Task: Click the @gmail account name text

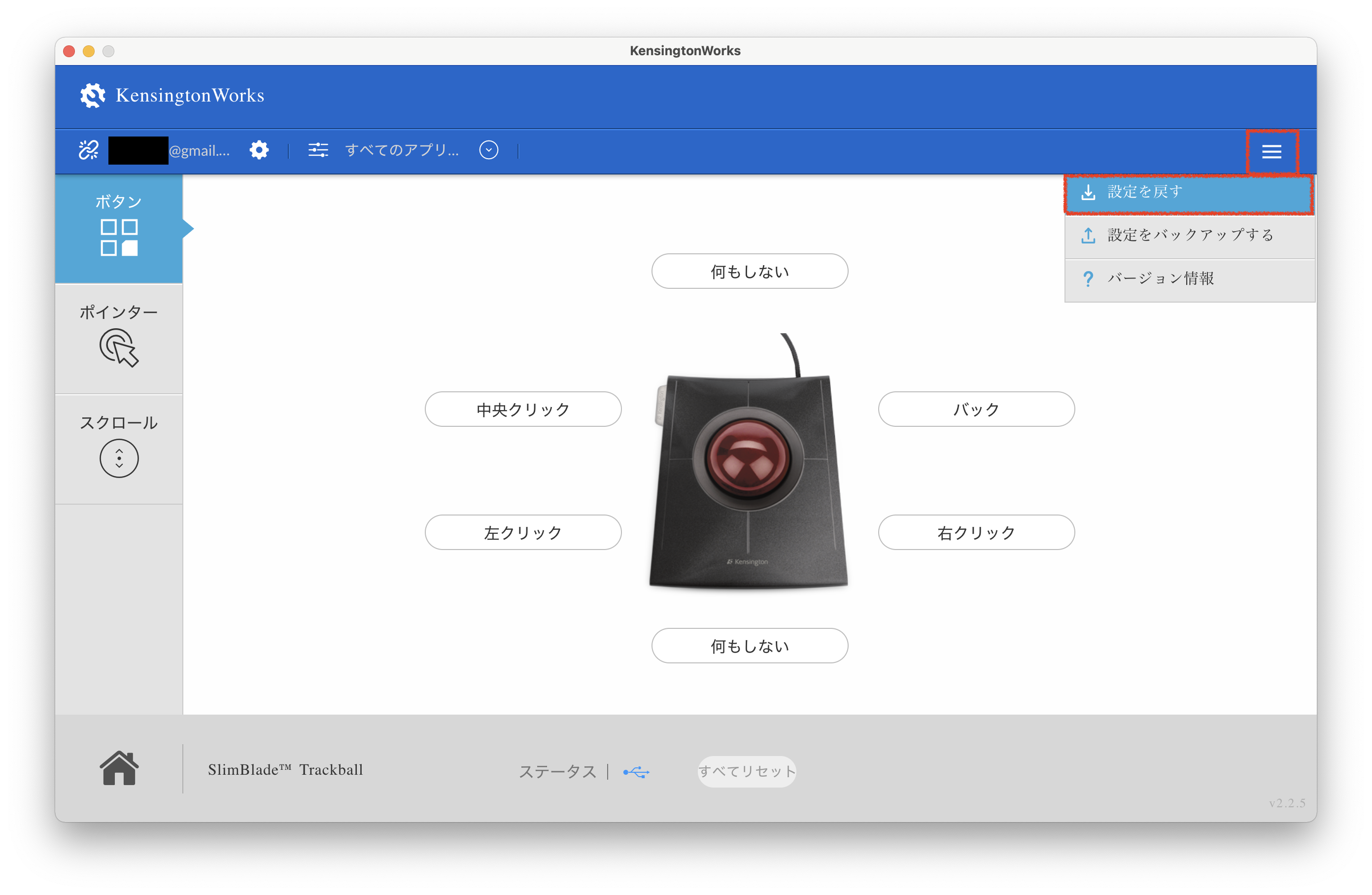Action: click(x=199, y=151)
